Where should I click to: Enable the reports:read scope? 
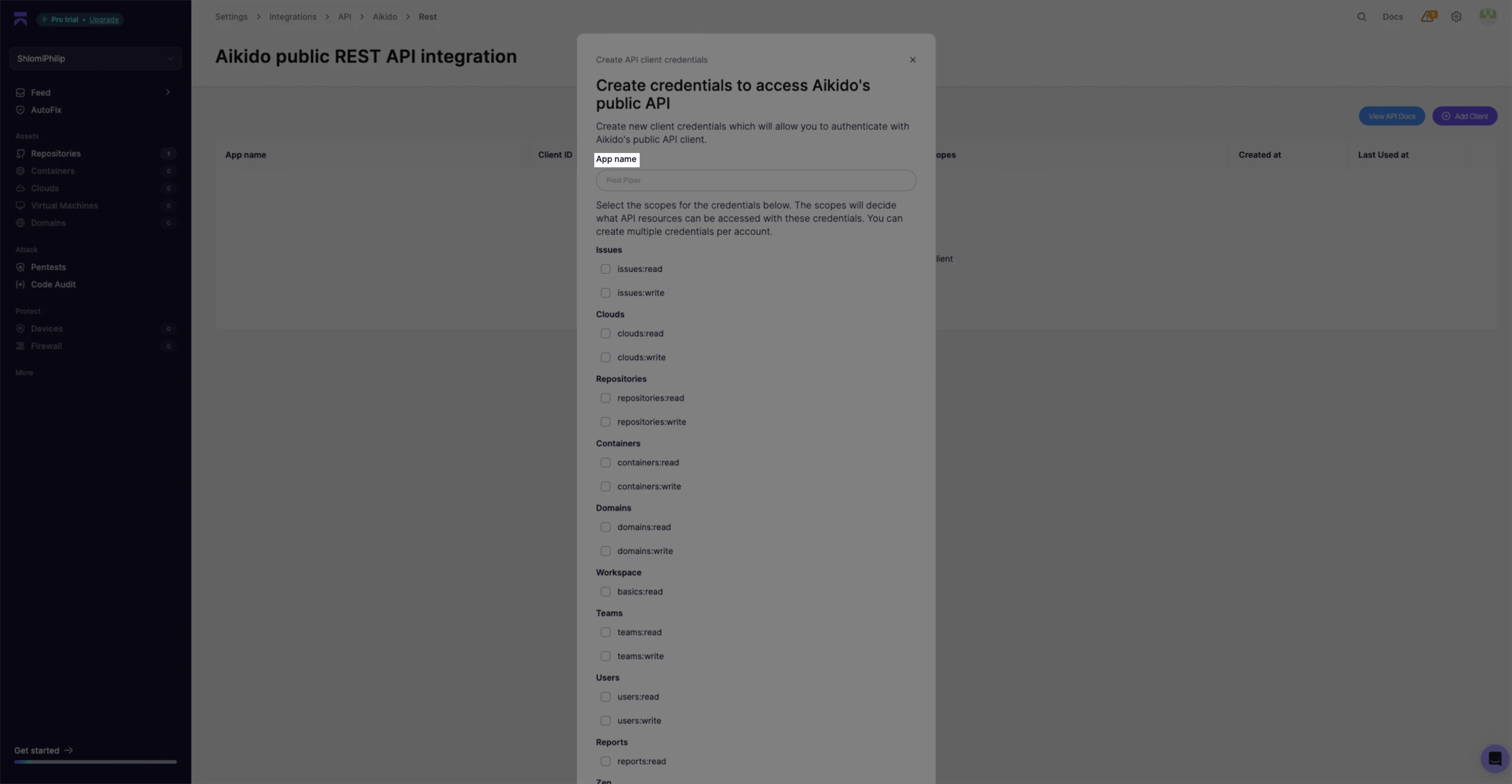pos(606,761)
